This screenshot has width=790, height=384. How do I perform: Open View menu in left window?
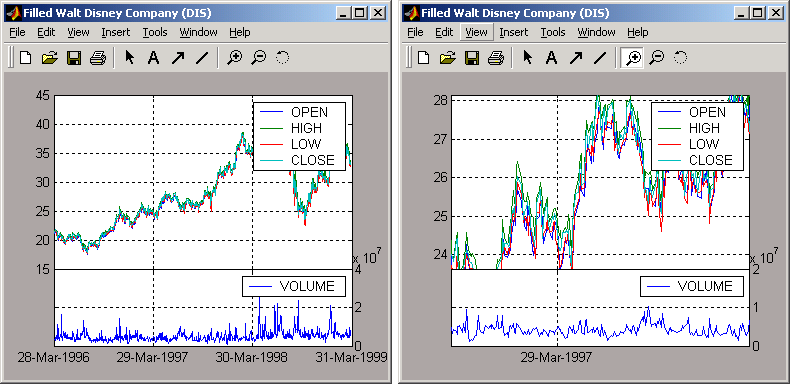click(x=78, y=32)
